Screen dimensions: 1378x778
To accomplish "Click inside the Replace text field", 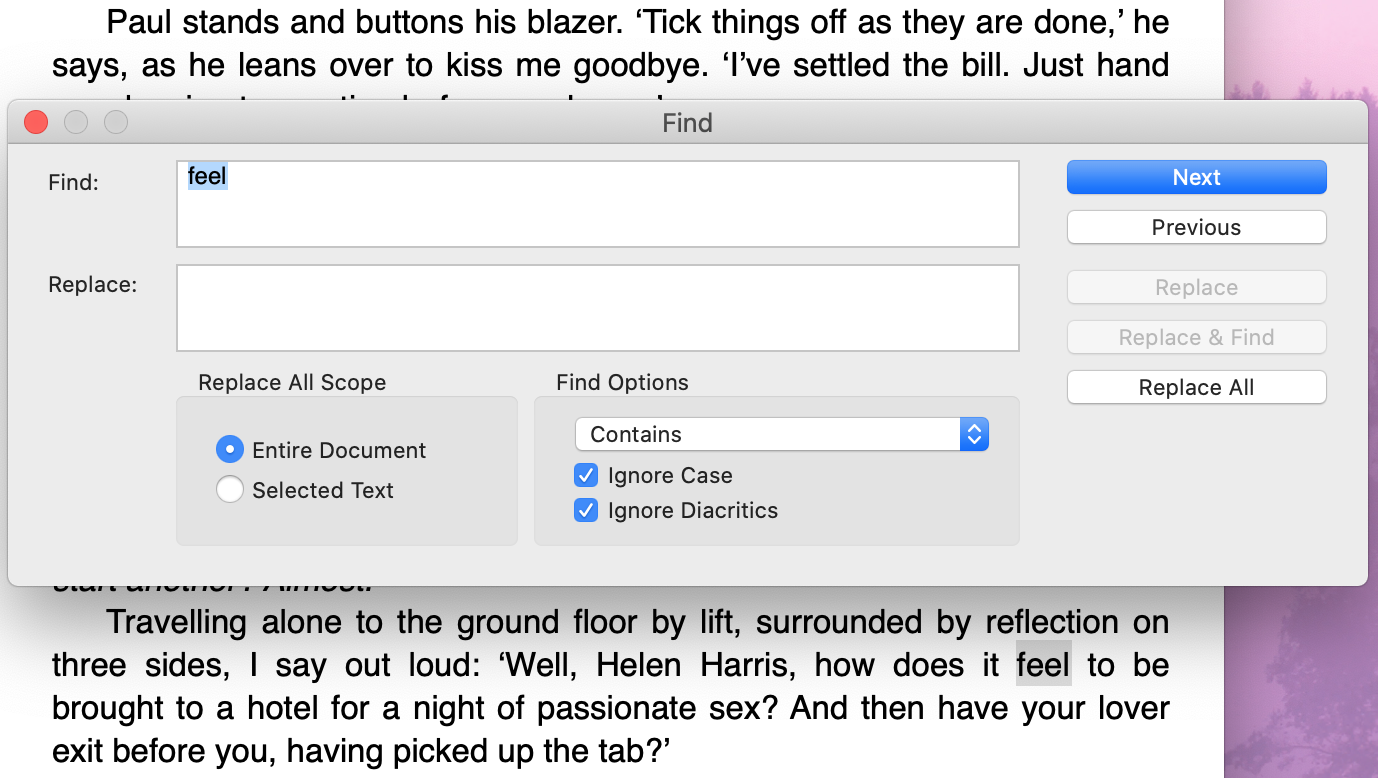I will click(598, 308).
